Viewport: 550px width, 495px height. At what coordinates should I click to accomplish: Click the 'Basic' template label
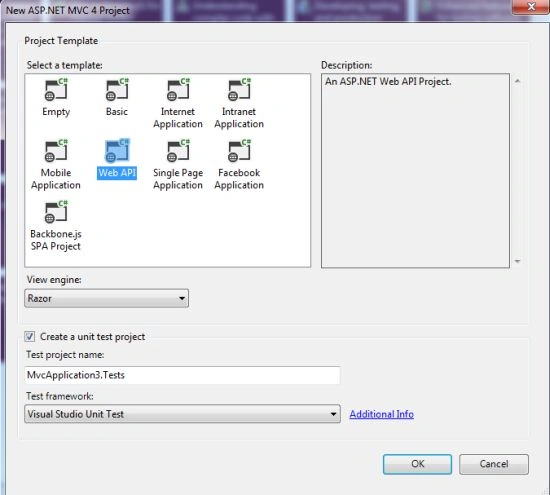point(117,112)
